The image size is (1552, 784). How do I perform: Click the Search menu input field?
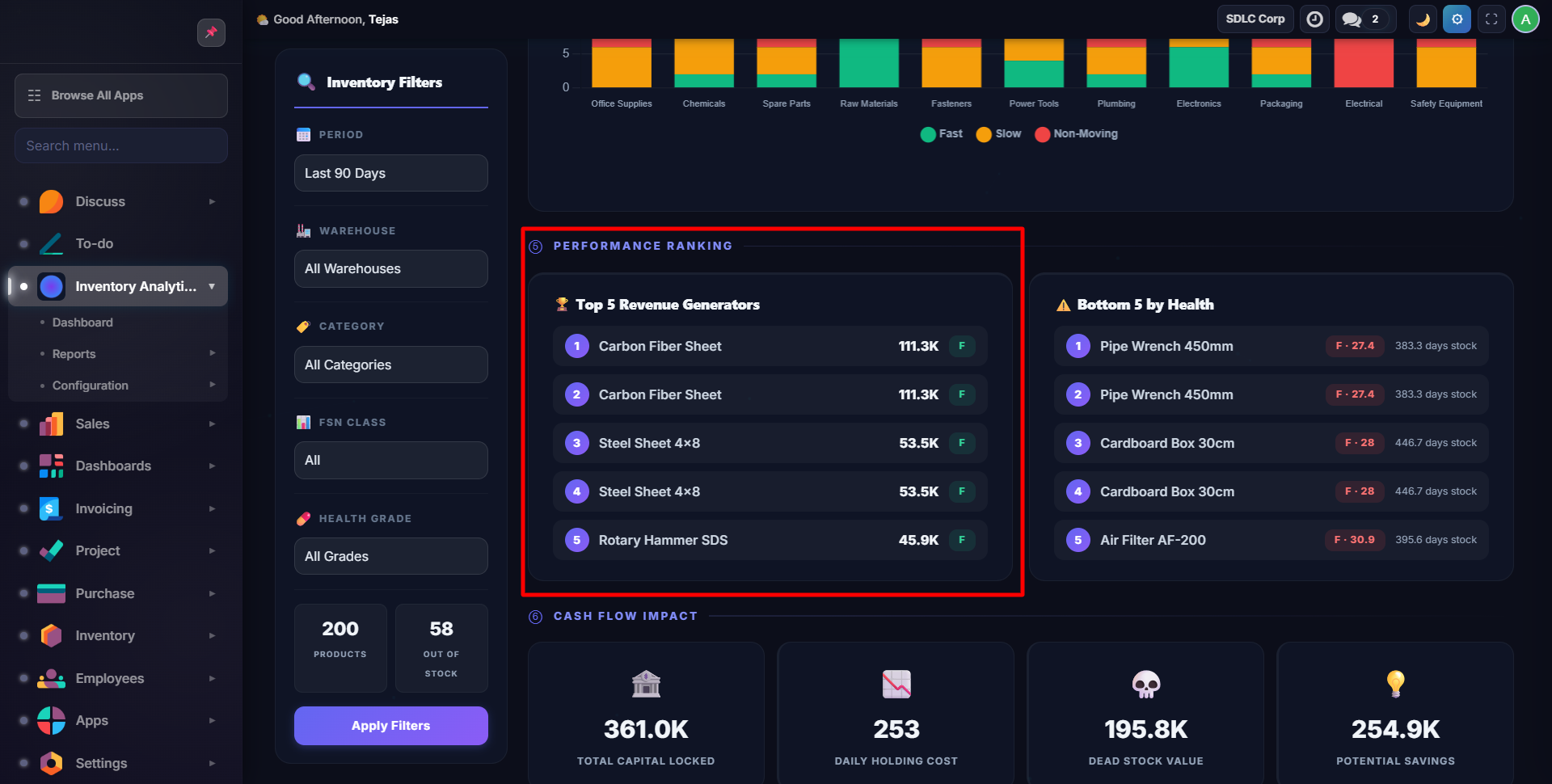pyautogui.click(x=121, y=145)
